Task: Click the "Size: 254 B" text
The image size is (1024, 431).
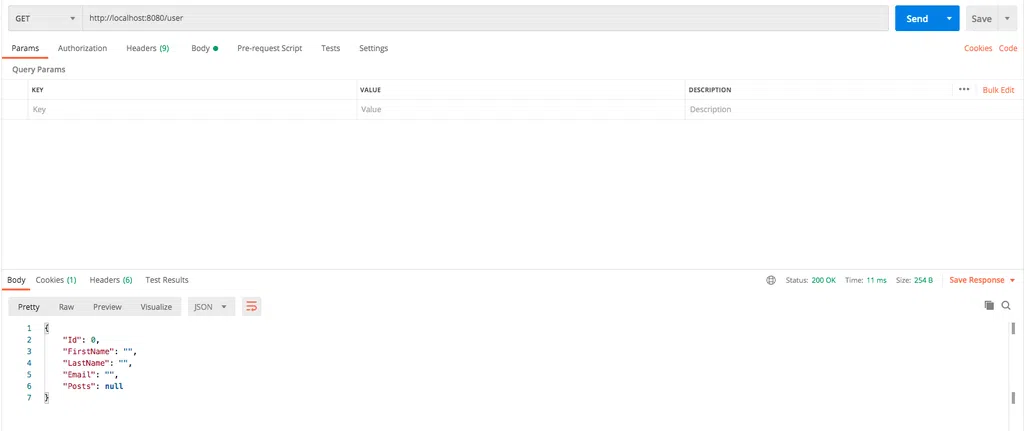Action: [x=914, y=280]
